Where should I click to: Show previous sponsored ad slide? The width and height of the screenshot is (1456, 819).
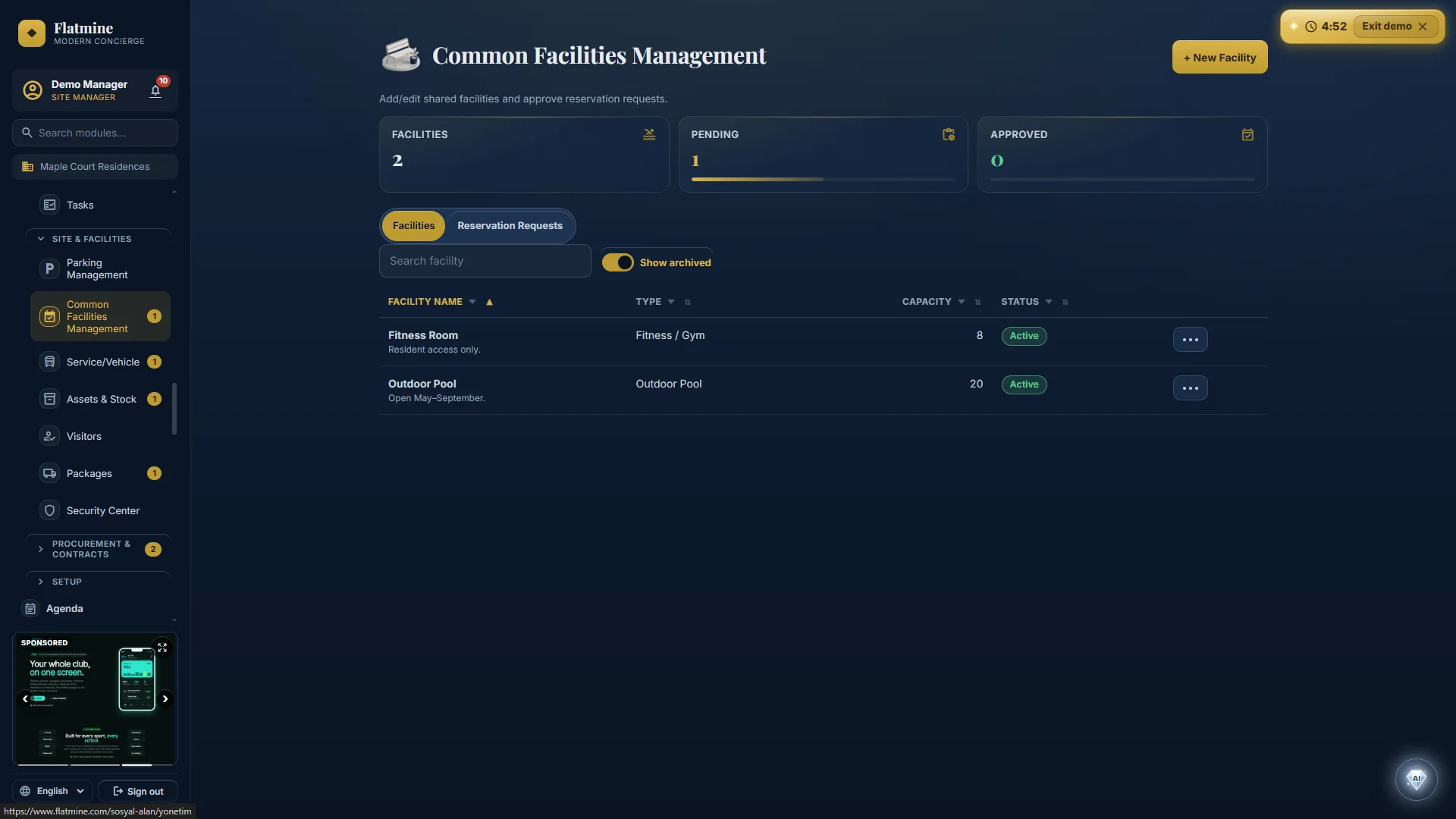tap(25, 699)
